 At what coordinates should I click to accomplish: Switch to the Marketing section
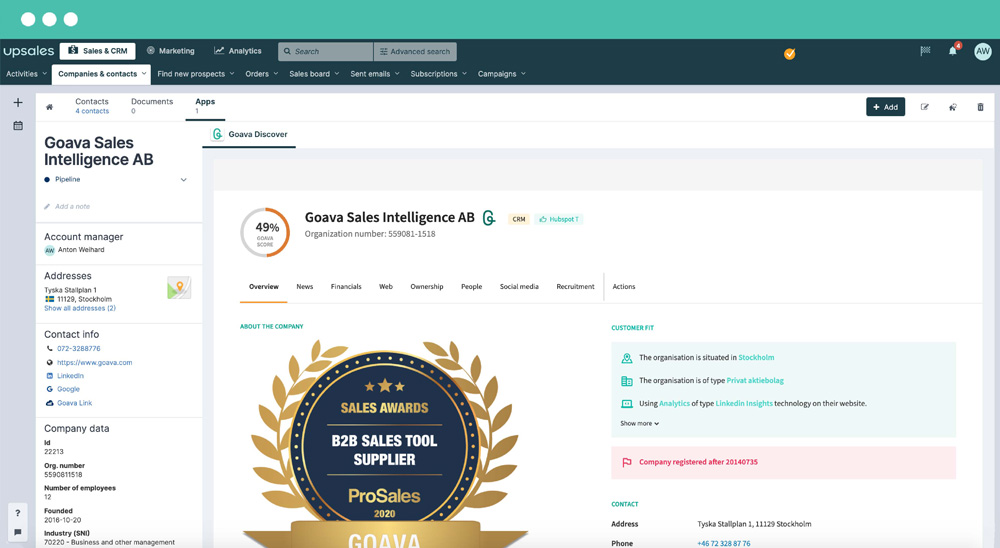coord(170,51)
